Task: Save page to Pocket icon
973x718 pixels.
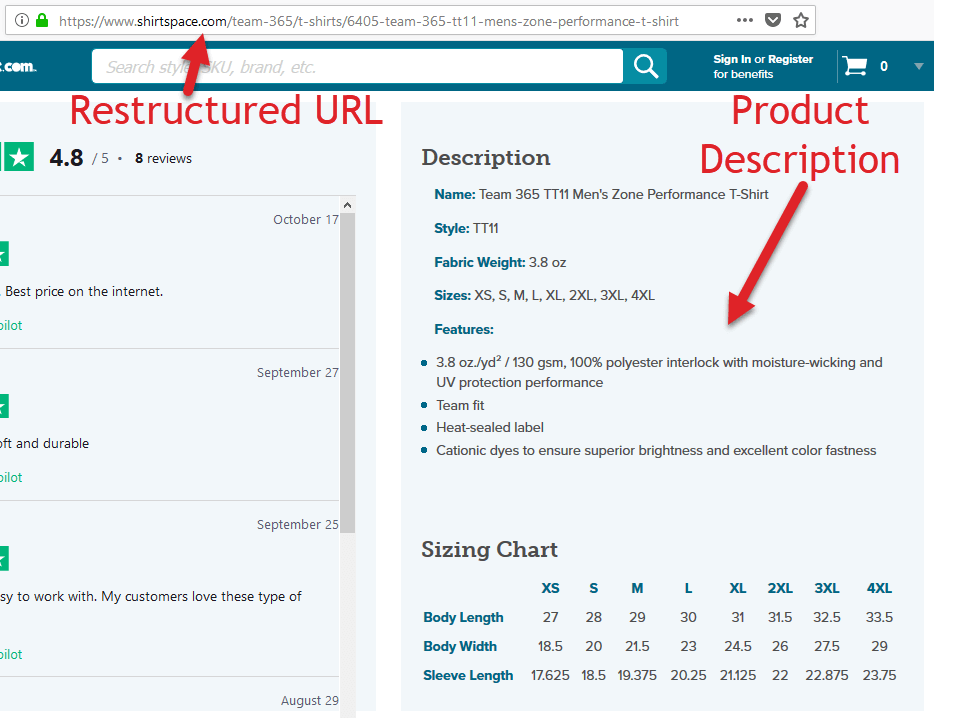Action: [x=773, y=20]
